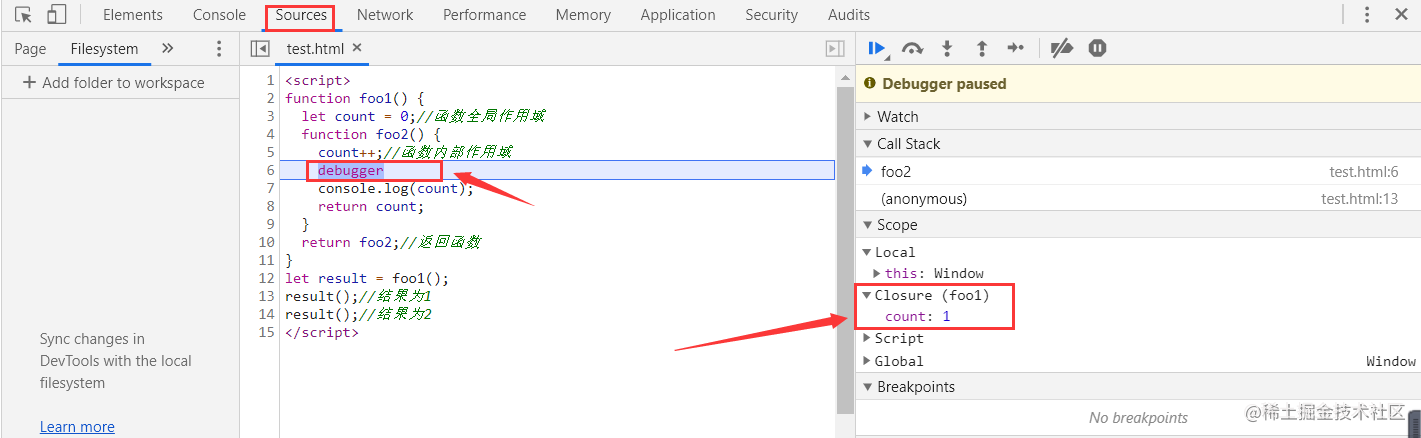The image size is (1421, 438).
Task: Activate the inspect element picker icon
Action: (23, 14)
